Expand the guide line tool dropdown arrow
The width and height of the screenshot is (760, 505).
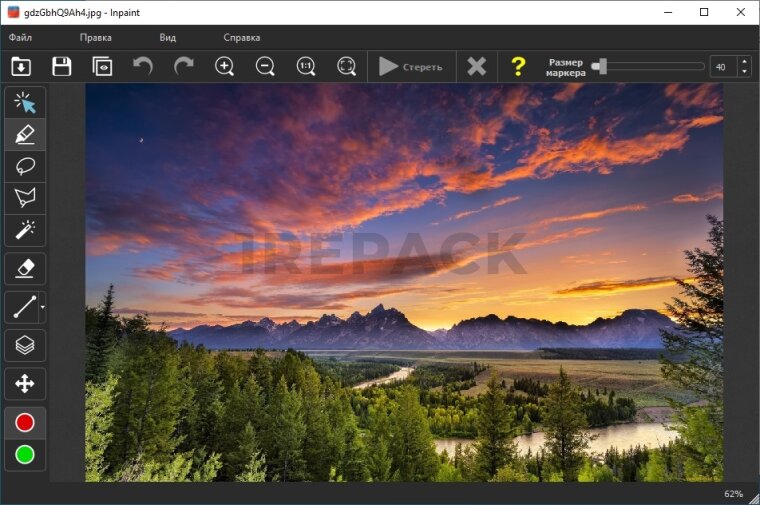(x=42, y=307)
